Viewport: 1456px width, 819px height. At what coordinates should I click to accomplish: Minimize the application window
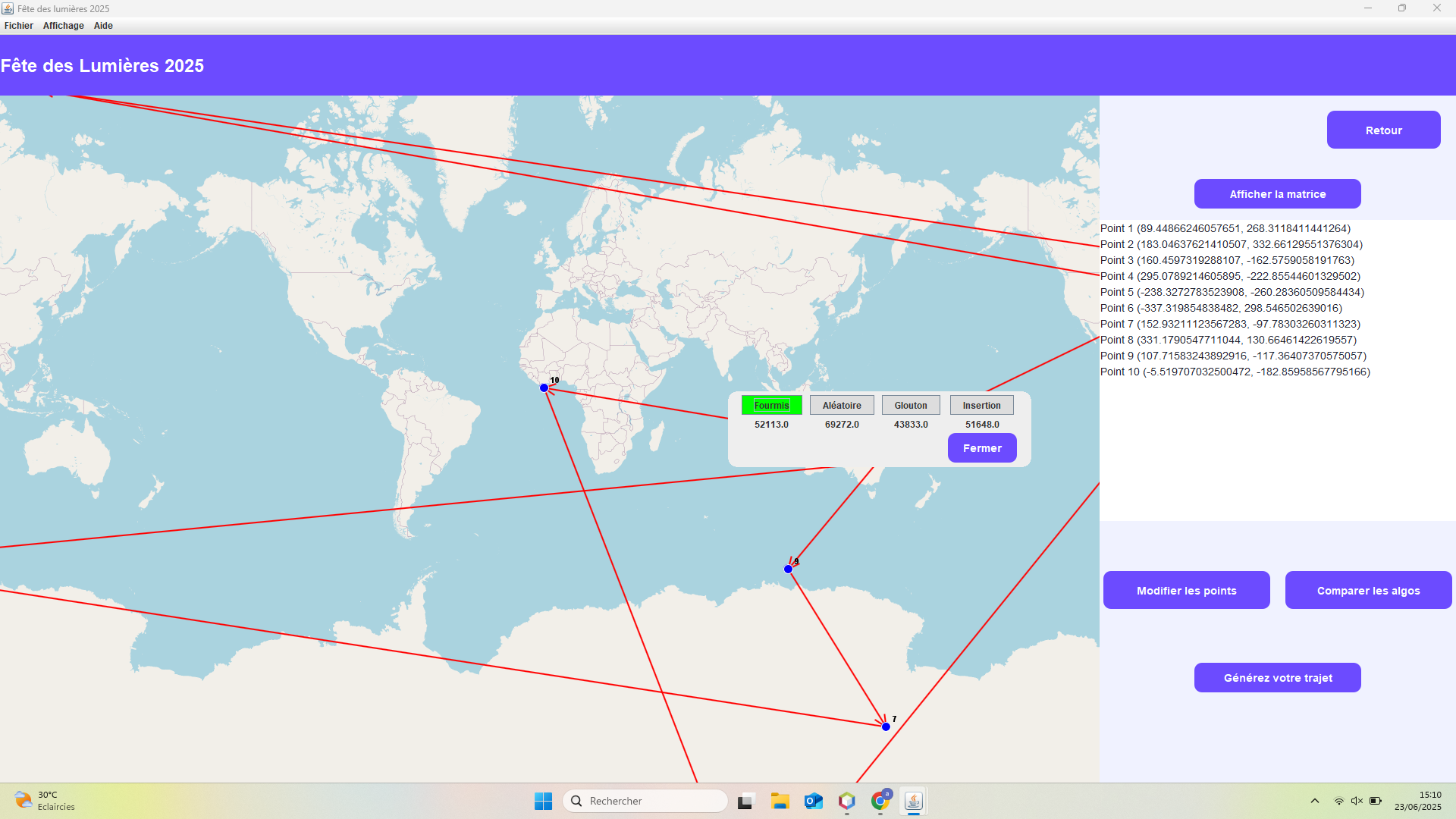point(1368,8)
